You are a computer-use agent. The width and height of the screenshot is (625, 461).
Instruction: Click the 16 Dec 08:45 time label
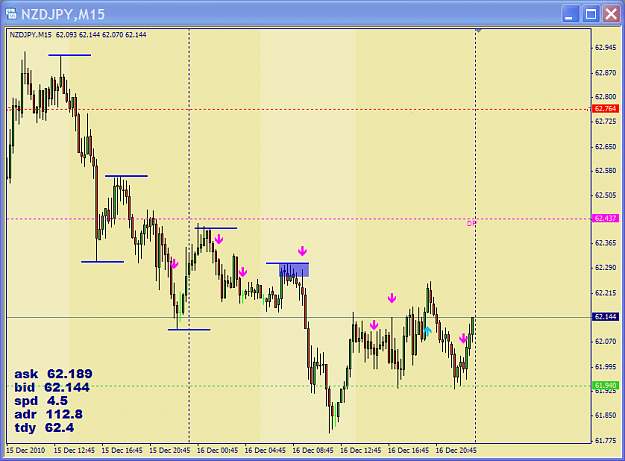(313, 450)
